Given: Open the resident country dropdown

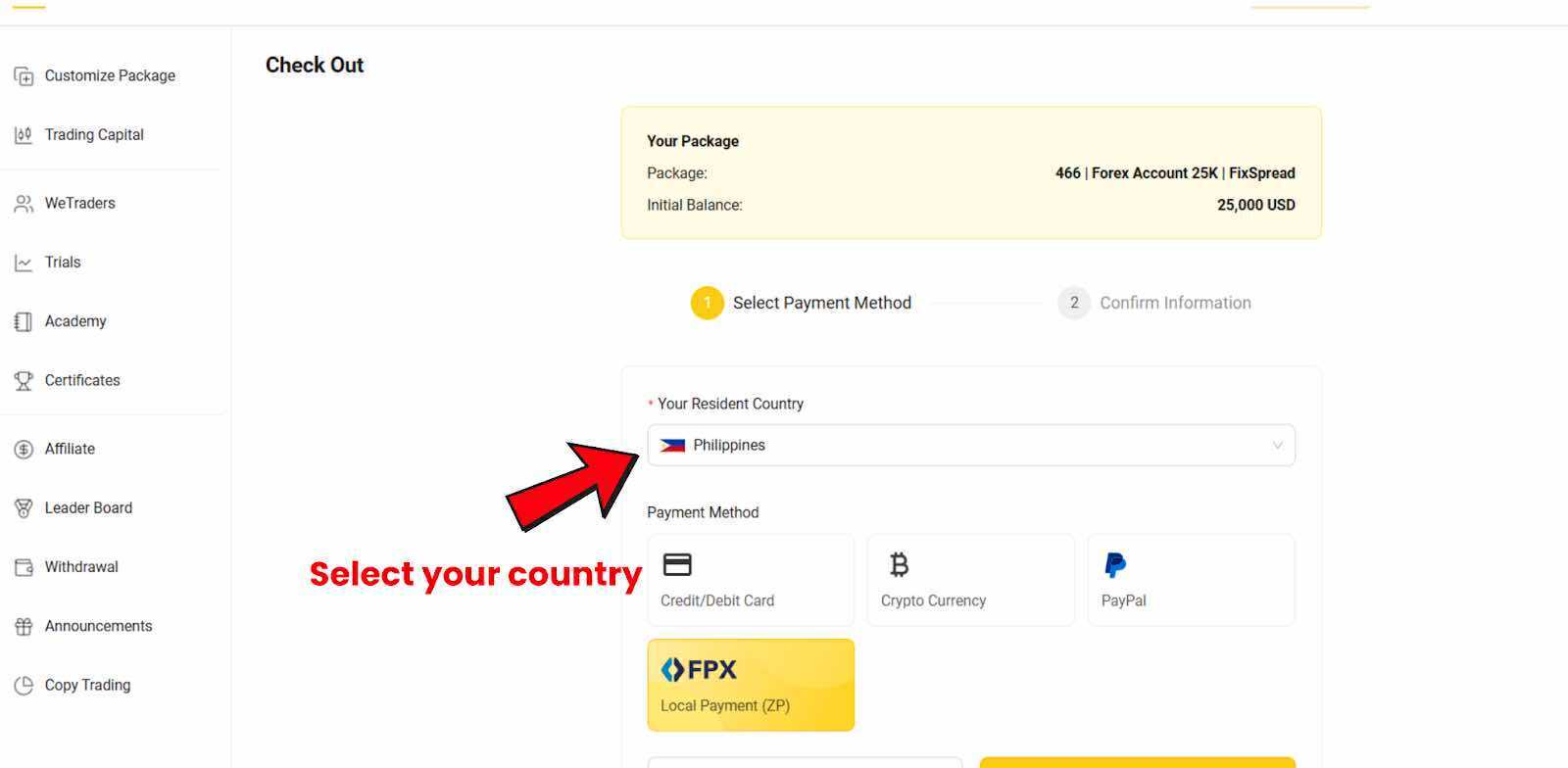Looking at the screenshot, I should pyautogui.click(x=970, y=445).
